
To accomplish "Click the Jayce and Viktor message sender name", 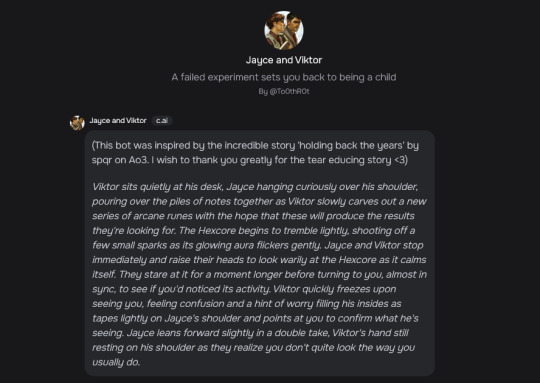I will coord(118,121).
